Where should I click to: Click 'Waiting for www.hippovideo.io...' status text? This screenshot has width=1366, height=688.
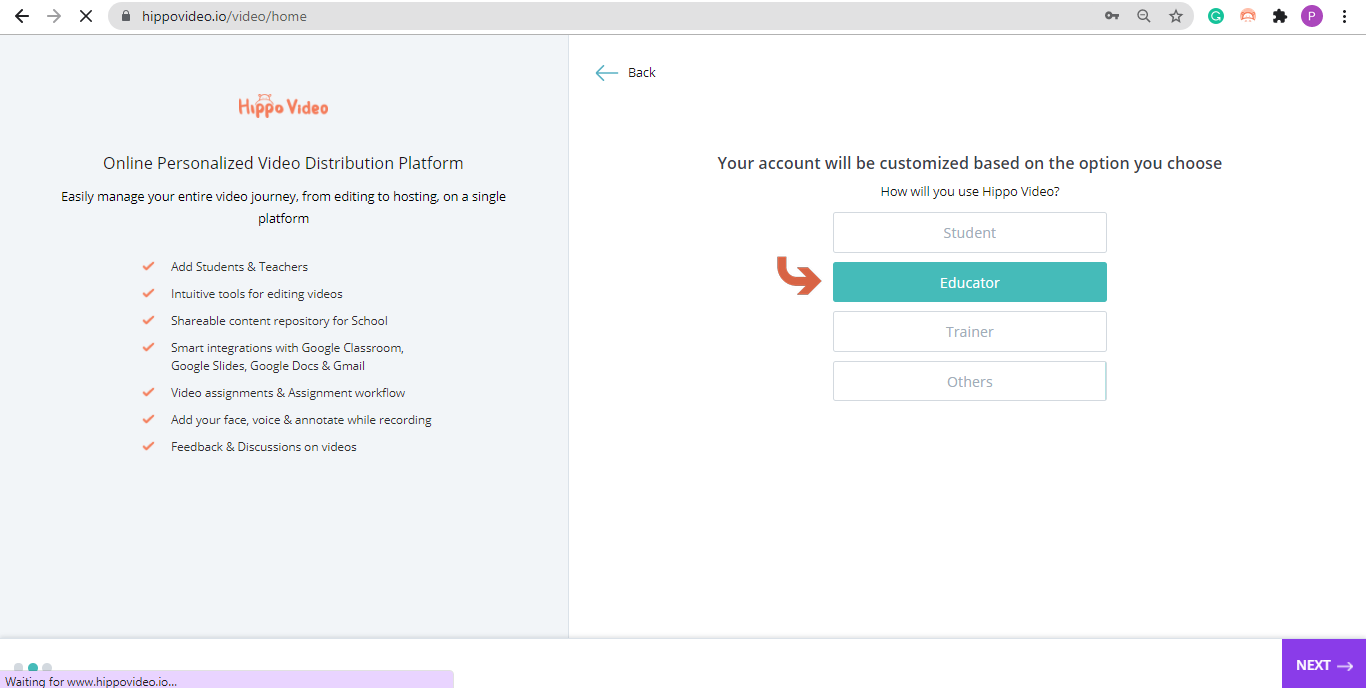click(91, 681)
